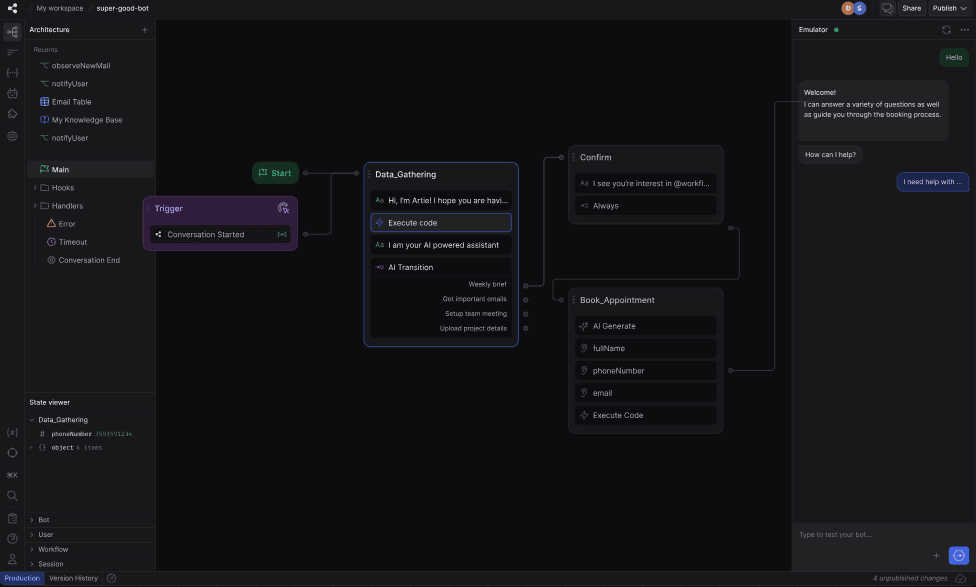
Task: Open the Publish dropdown
Action: click(949, 8)
